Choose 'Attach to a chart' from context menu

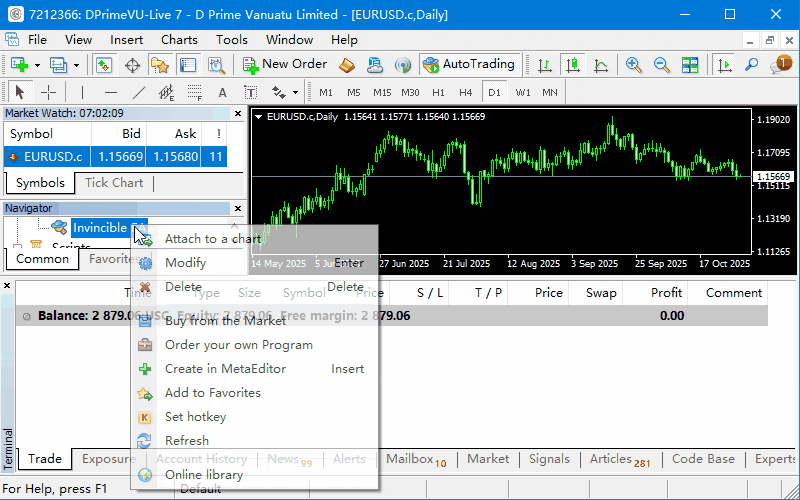click(x=212, y=239)
